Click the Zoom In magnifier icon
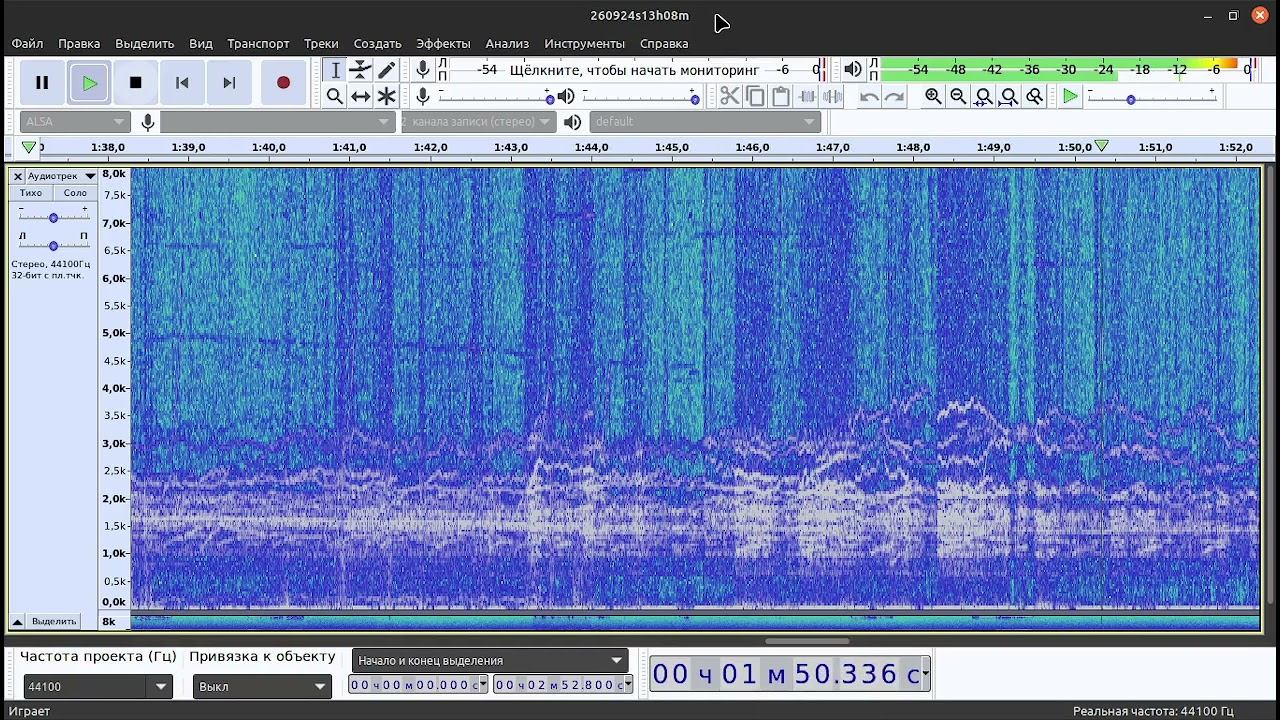1280x720 pixels. [x=933, y=96]
